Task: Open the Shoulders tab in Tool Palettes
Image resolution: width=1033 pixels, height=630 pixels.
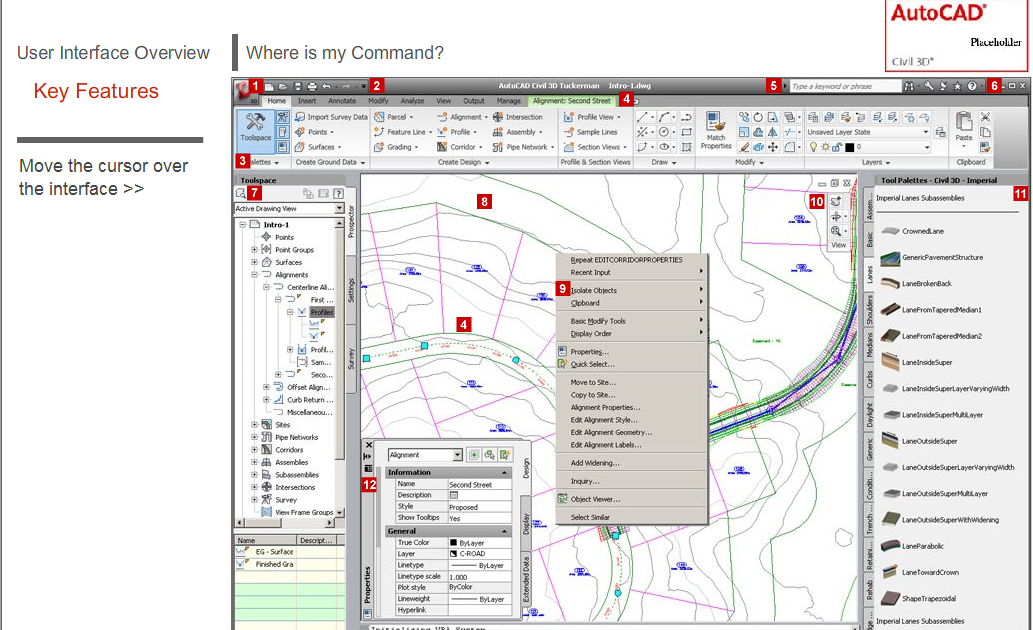Action: coord(869,310)
